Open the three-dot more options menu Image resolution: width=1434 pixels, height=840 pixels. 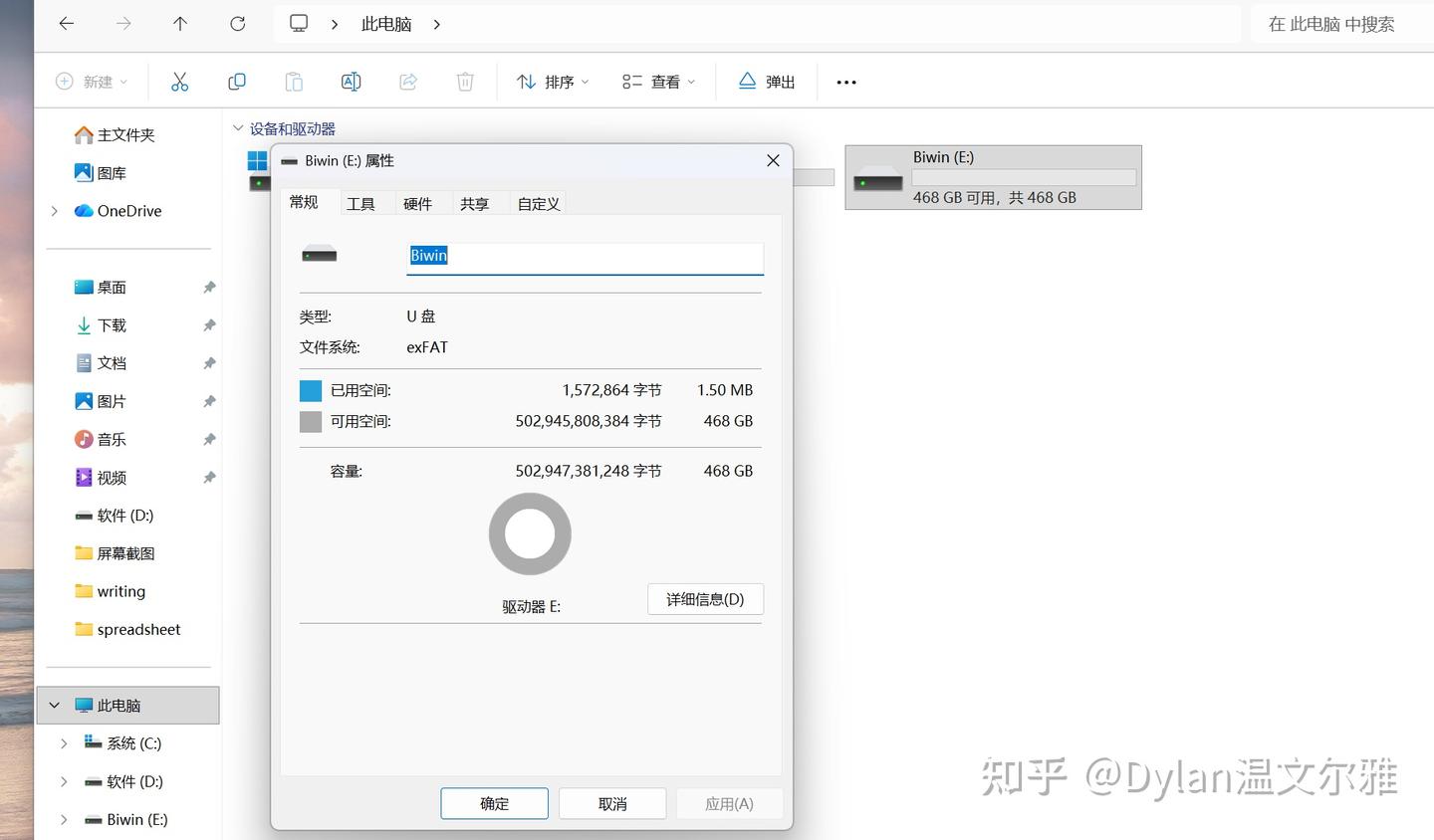[x=846, y=82]
